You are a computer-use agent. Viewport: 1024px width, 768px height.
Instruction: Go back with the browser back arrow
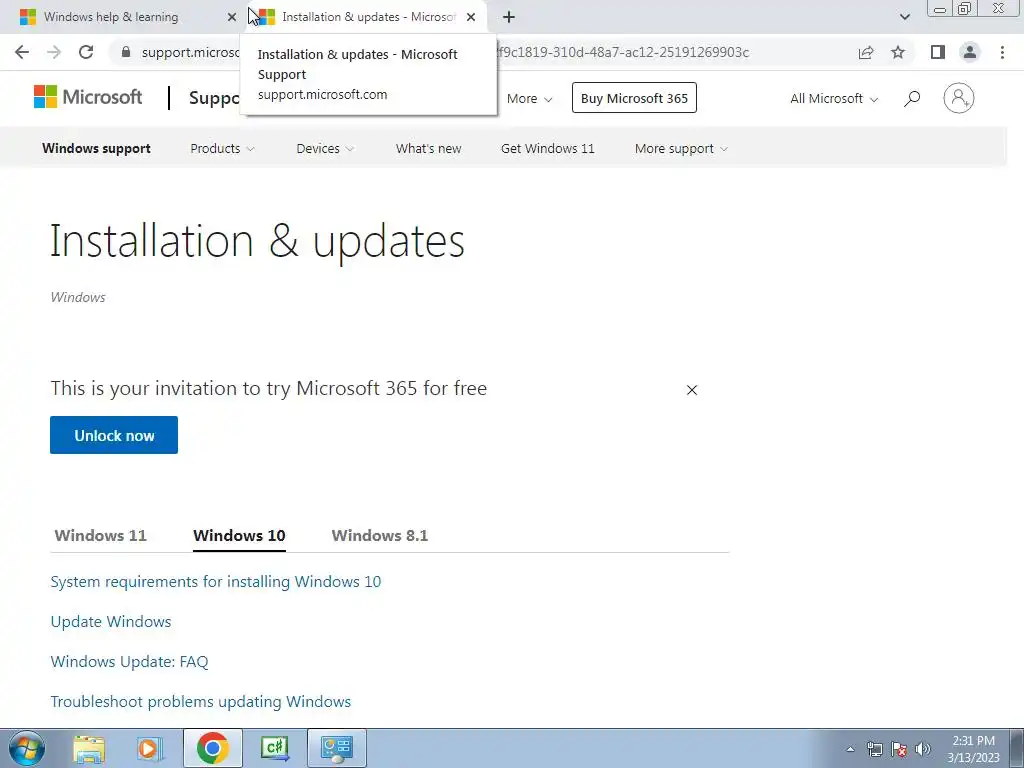22,52
